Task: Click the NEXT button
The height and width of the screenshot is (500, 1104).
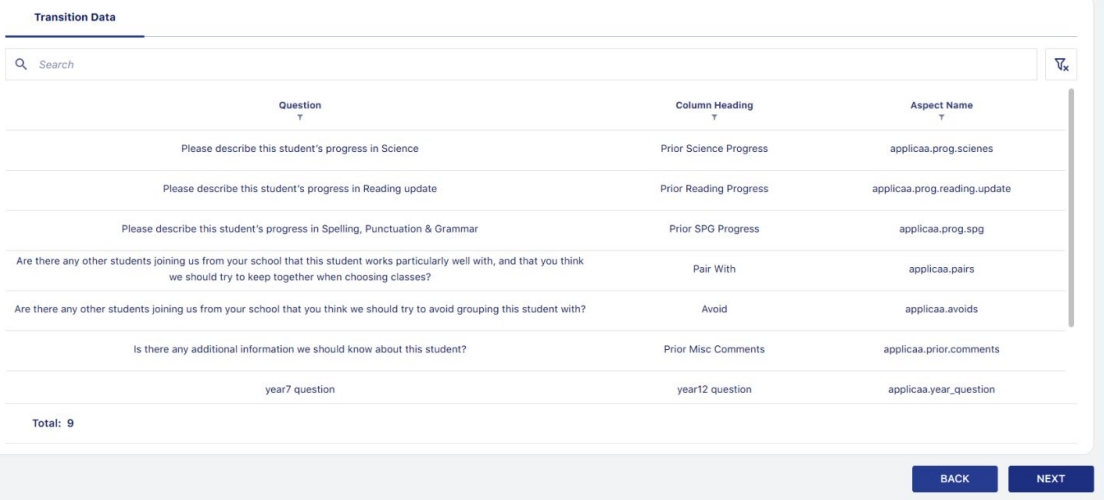Action: (1050, 479)
